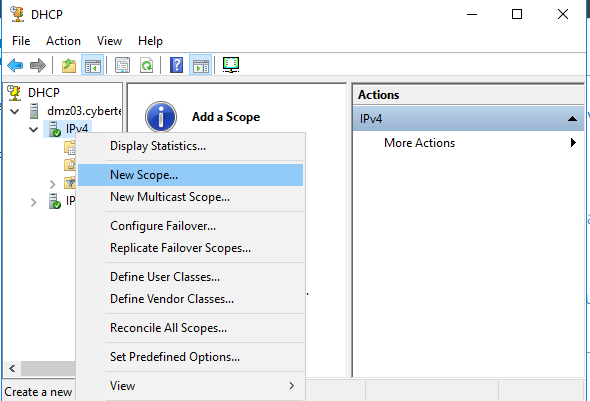Toggle Show/Hide Console Tree icon

tap(92, 65)
